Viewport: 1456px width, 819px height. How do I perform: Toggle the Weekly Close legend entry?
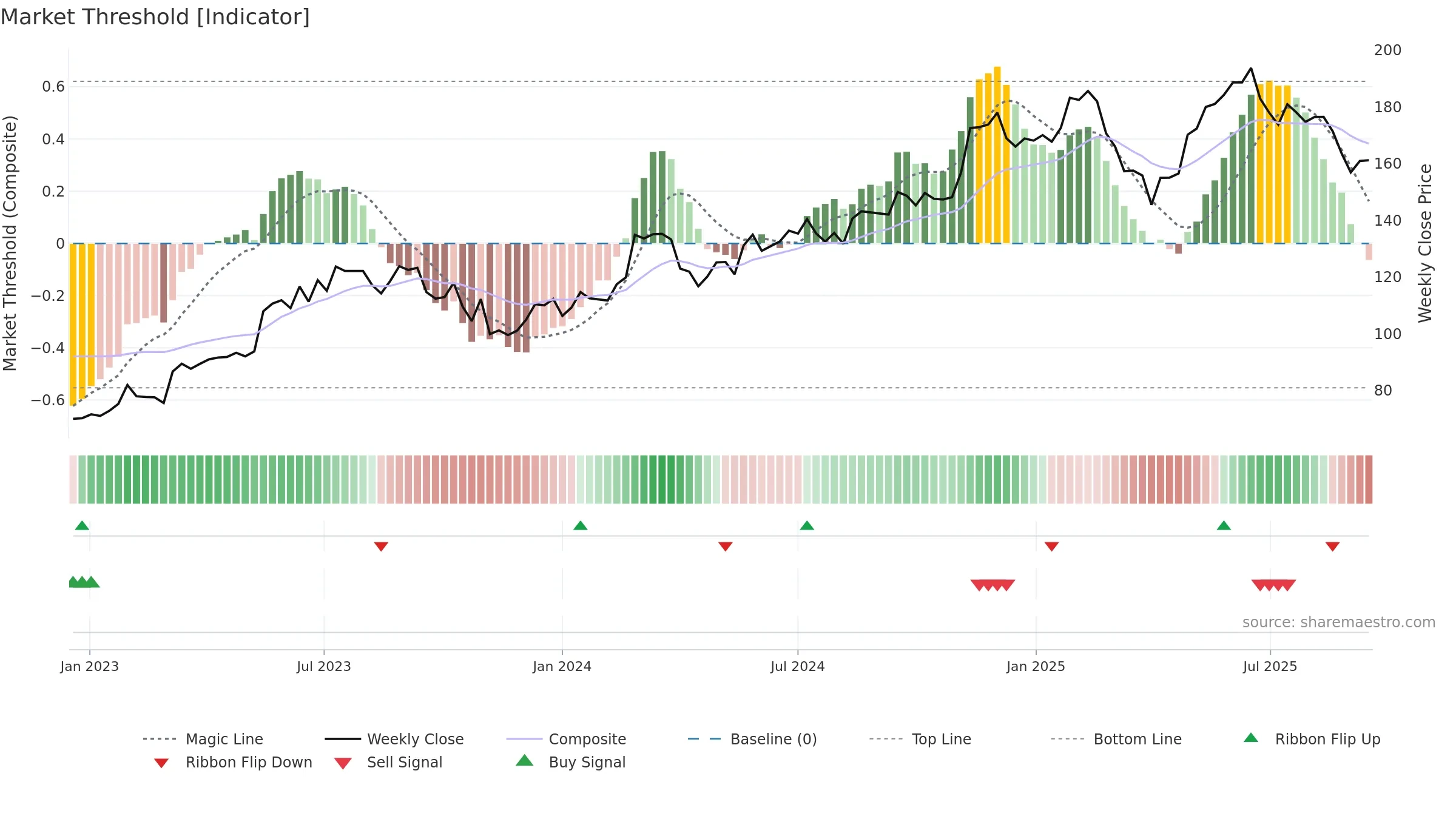(394, 739)
